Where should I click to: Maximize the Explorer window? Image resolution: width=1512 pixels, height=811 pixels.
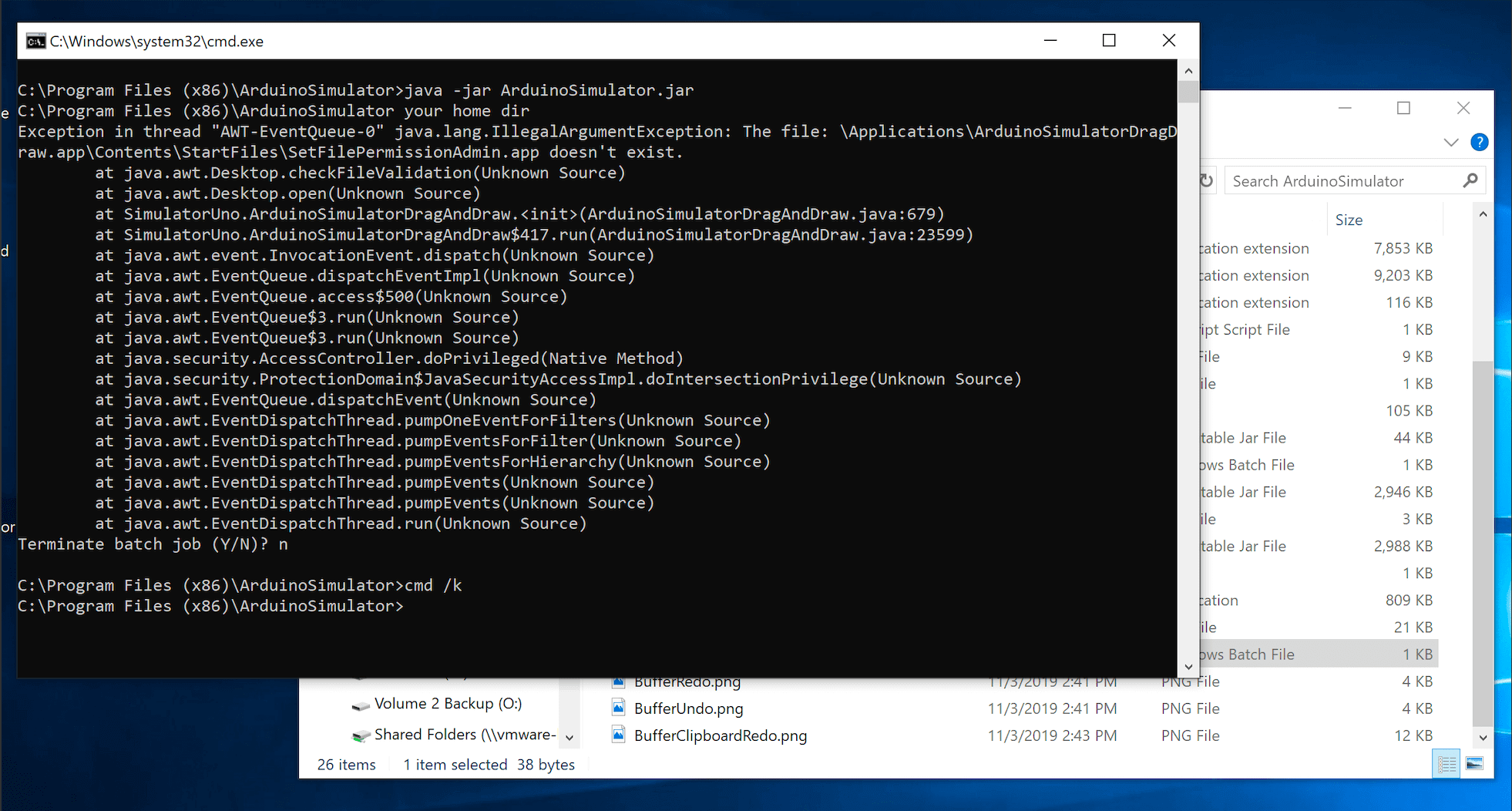click(x=1403, y=108)
